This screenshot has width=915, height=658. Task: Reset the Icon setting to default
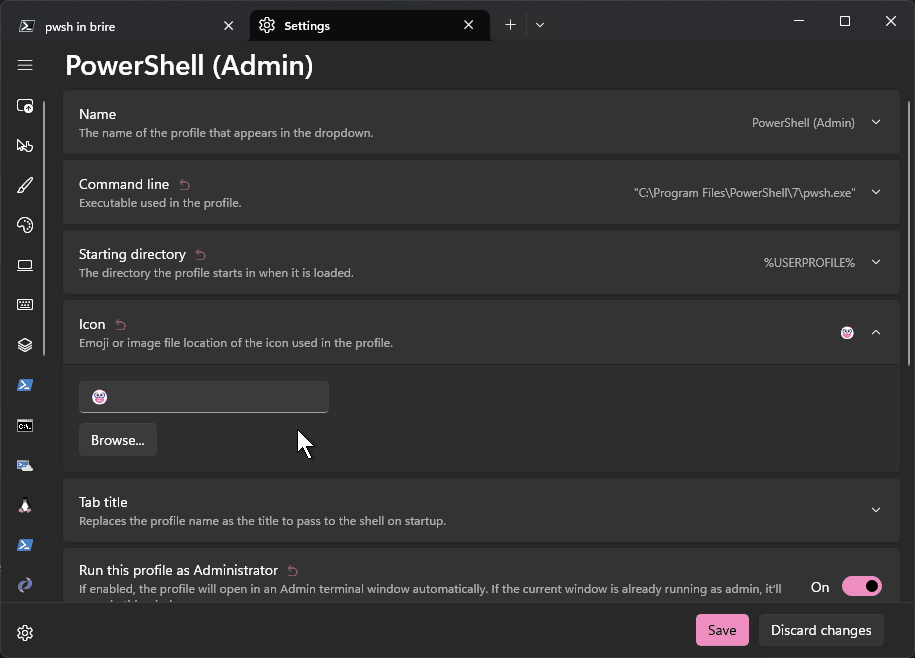click(x=121, y=325)
